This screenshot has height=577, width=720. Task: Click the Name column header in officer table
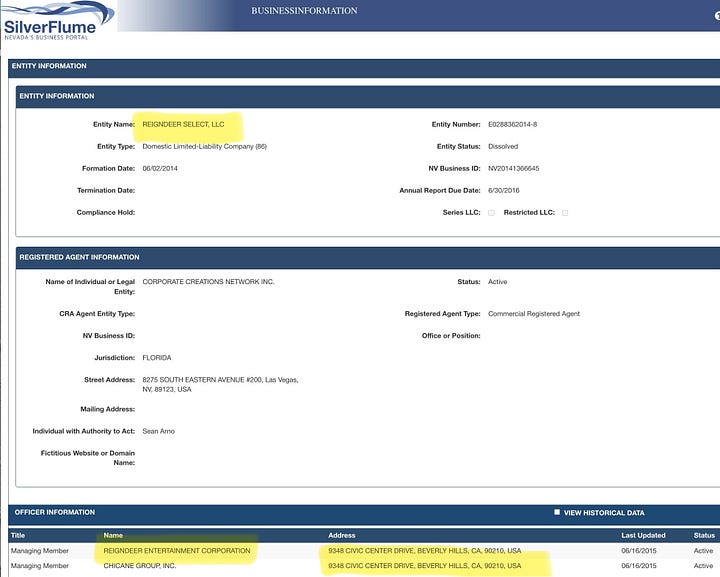(113, 535)
